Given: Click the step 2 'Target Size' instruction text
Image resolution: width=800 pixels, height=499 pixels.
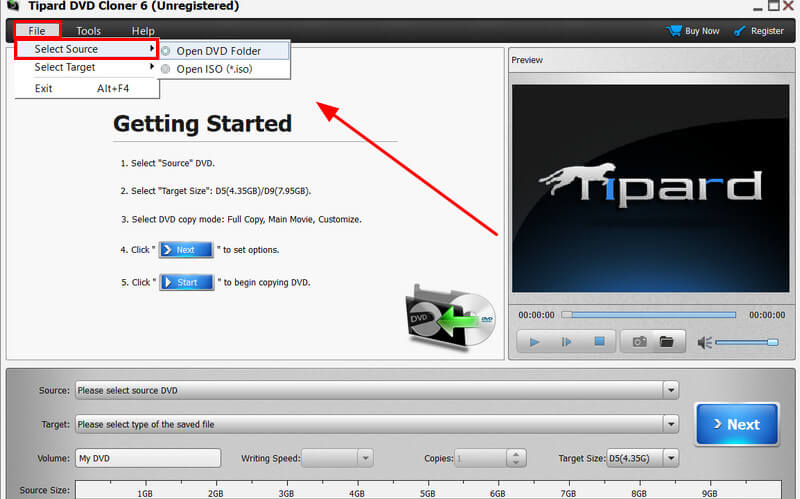Looking at the screenshot, I should pyautogui.click(x=216, y=191).
